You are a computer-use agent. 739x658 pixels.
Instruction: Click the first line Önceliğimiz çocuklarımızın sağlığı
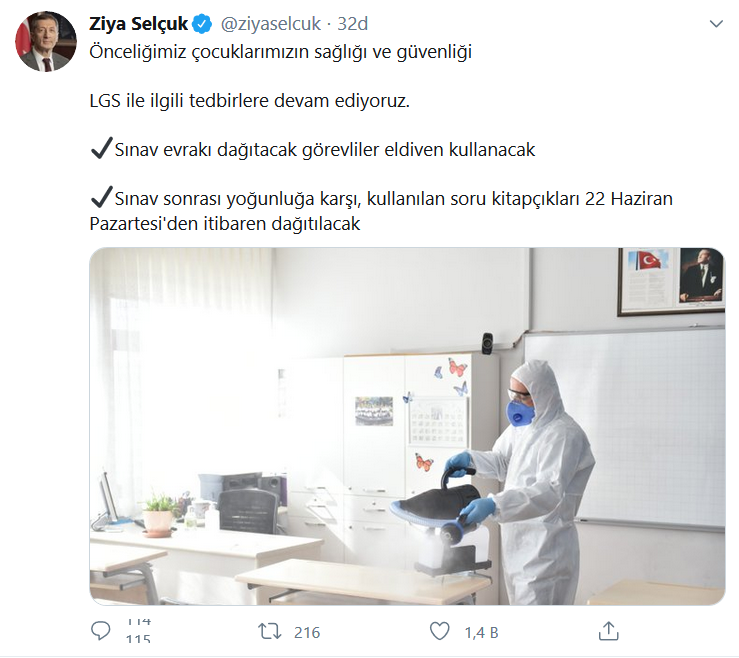(280, 52)
